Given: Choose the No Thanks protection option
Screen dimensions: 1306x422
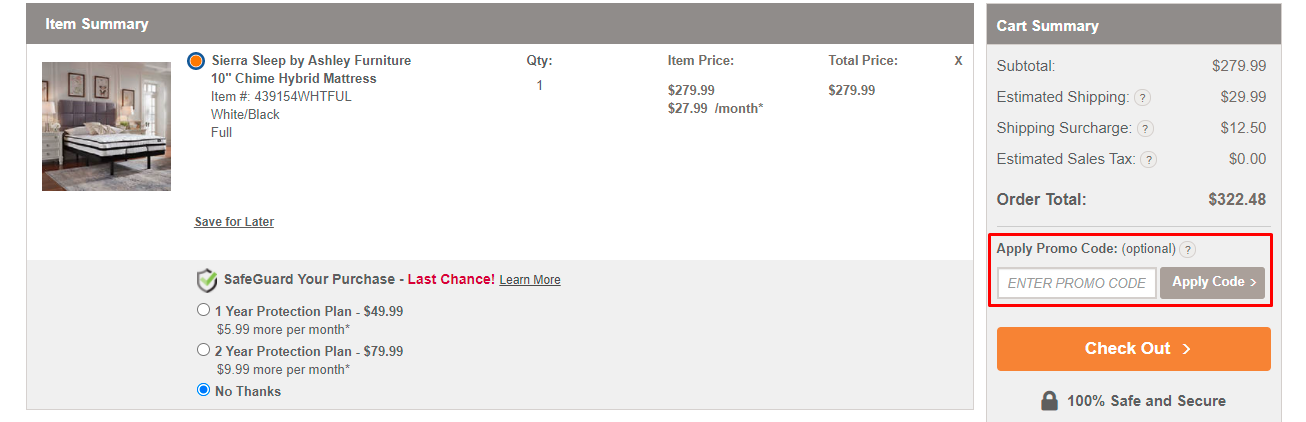Looking at the screenshot, I should [204, 390].
